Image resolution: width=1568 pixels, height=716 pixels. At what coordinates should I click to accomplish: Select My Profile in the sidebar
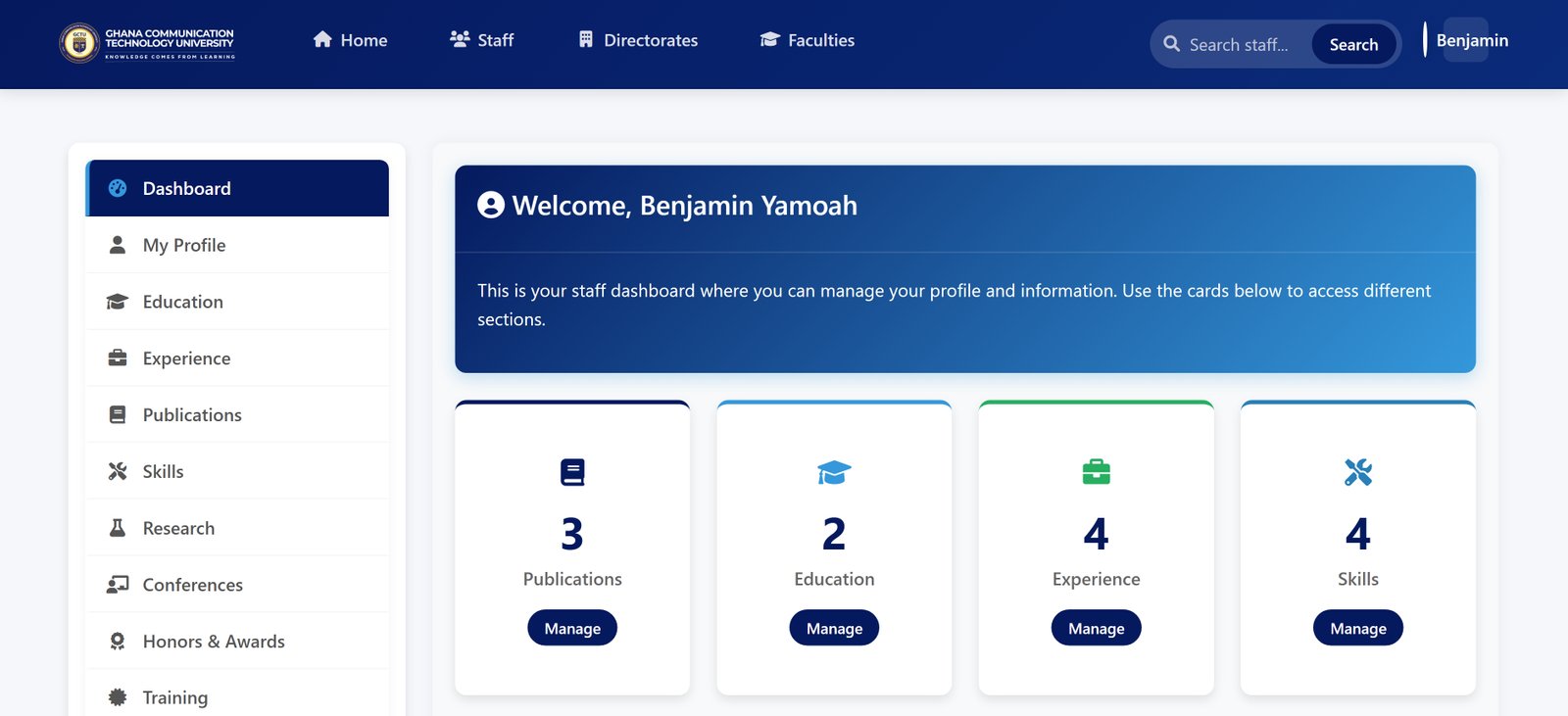(184, 245)
